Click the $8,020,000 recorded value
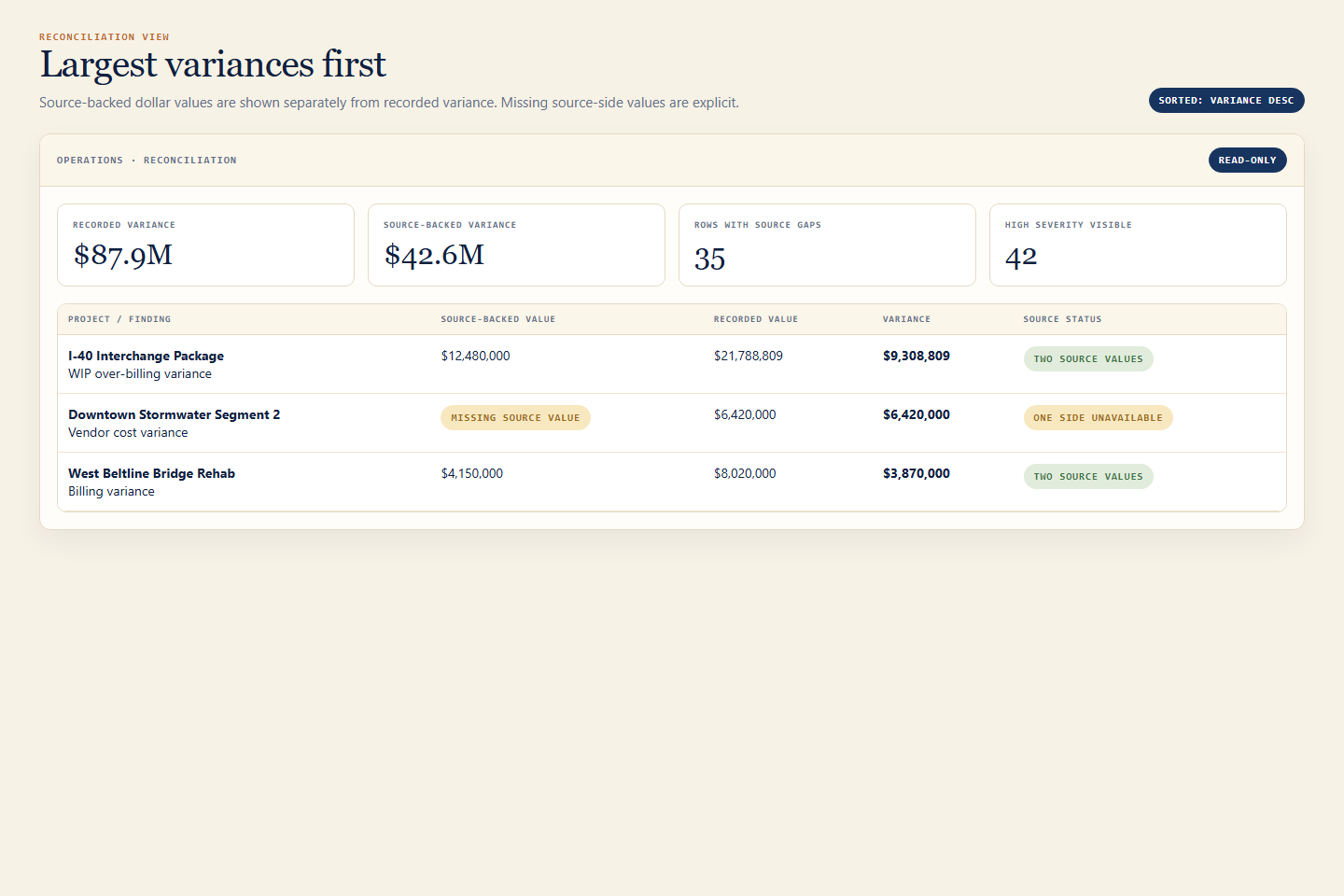1344x896 pixels. click(745, 473)
